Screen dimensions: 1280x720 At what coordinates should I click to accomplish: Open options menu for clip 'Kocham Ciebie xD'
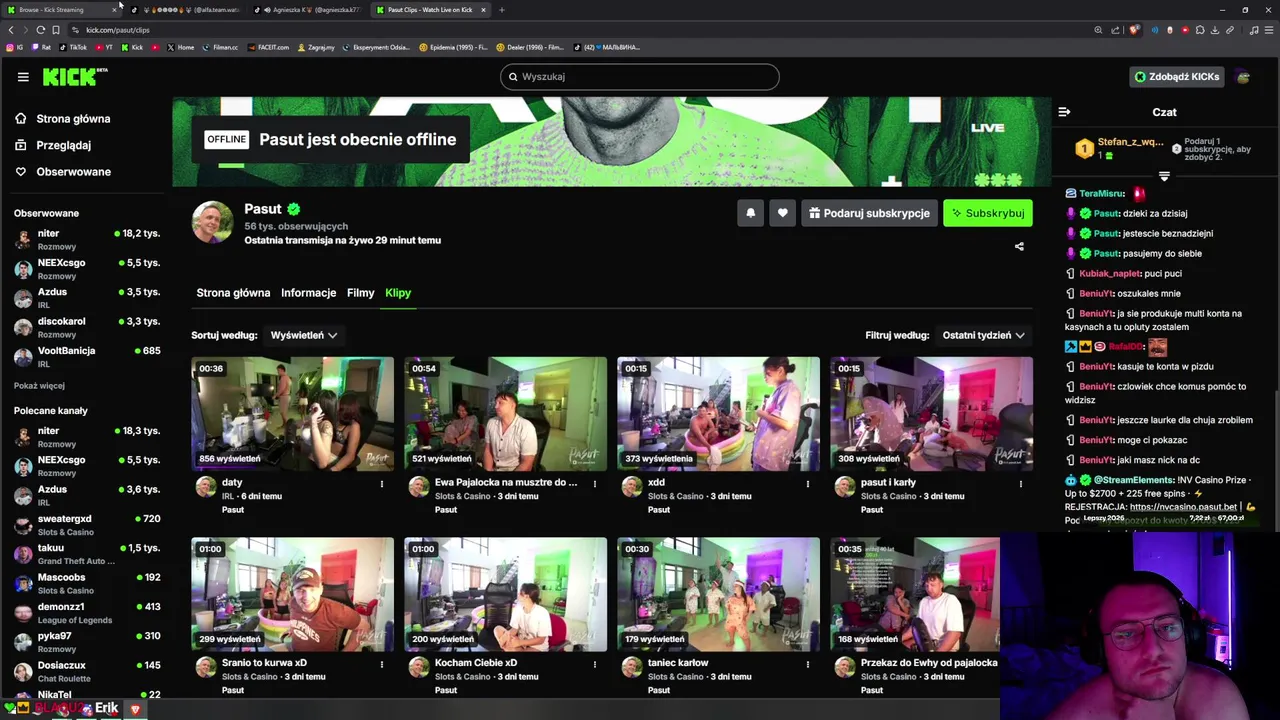[594, 664]
